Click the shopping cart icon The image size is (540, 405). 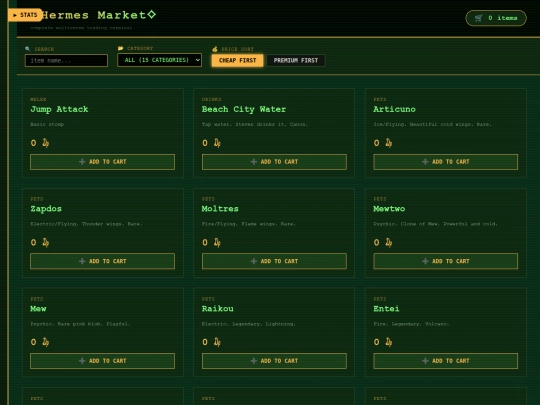(x=479, y=18)
